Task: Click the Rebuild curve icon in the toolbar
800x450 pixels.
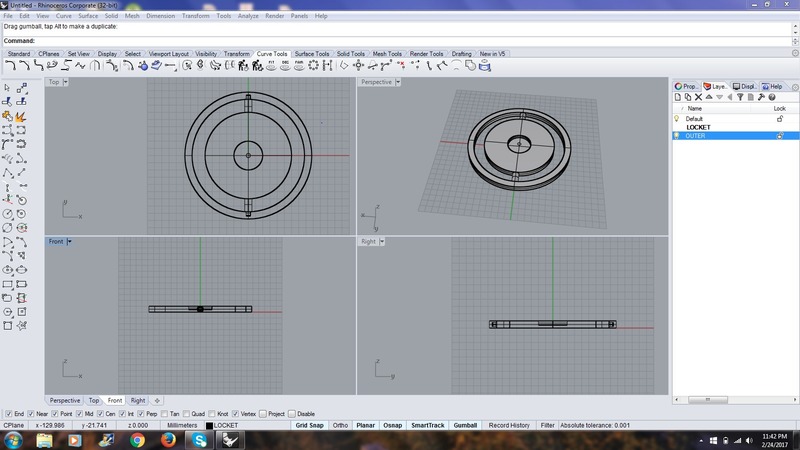Action: [x=243, y=65]
